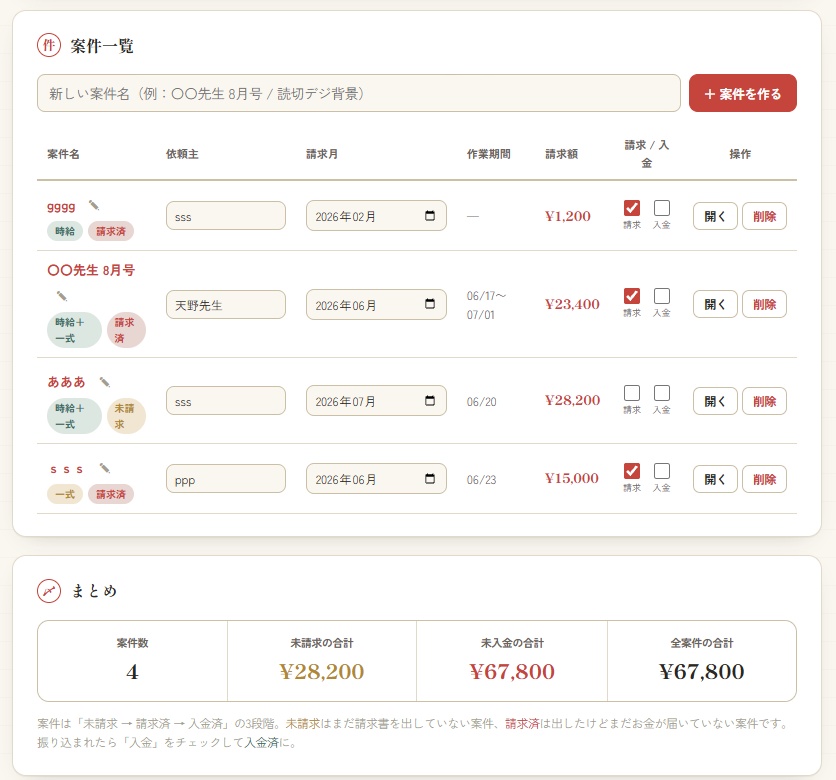Click the 時給 tag under gggg

coord(65,231)
